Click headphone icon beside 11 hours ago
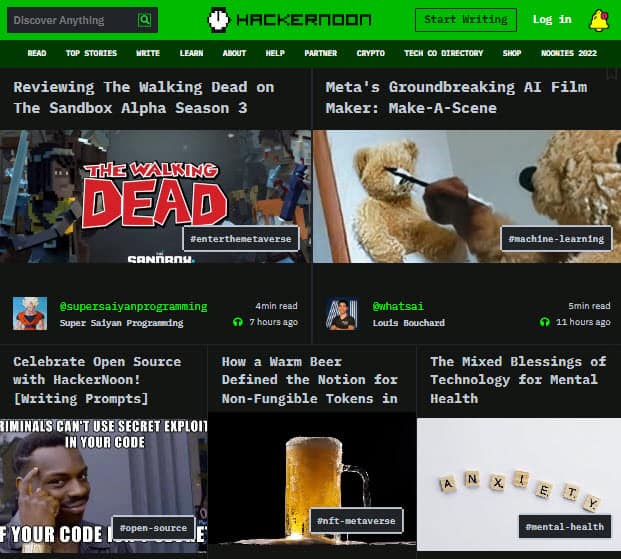Screen dimensions: 621x559 (545, 322)
